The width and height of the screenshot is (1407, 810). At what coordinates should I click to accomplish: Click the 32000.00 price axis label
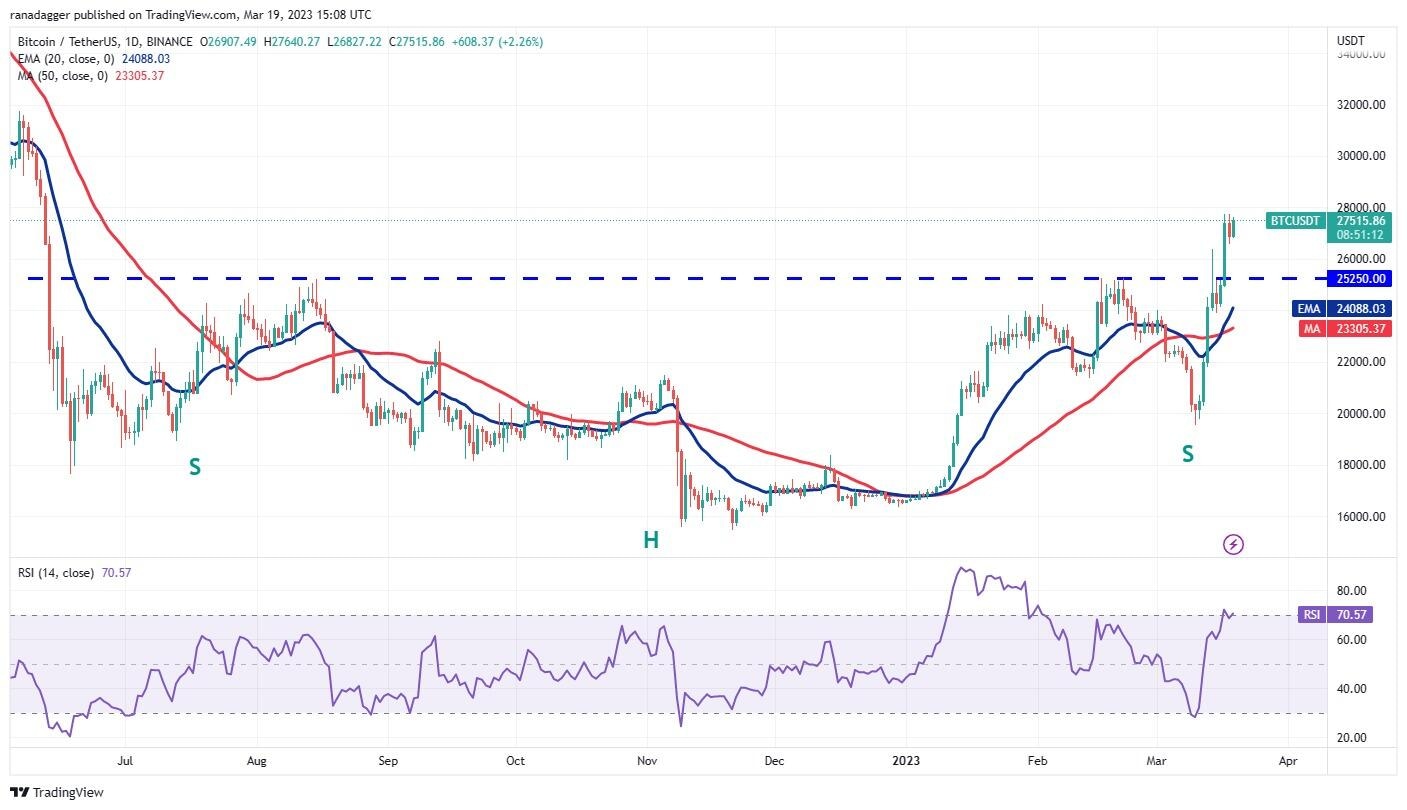click(1360, 105)
